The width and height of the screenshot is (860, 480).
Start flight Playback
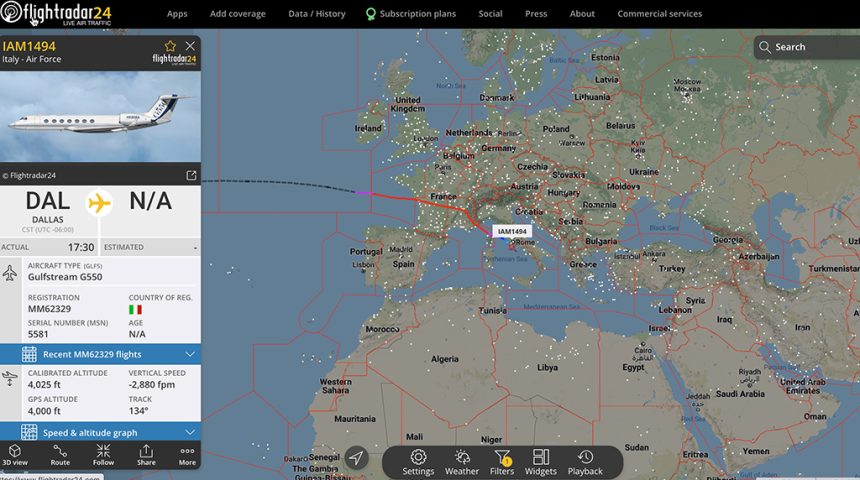coord(585,462)
